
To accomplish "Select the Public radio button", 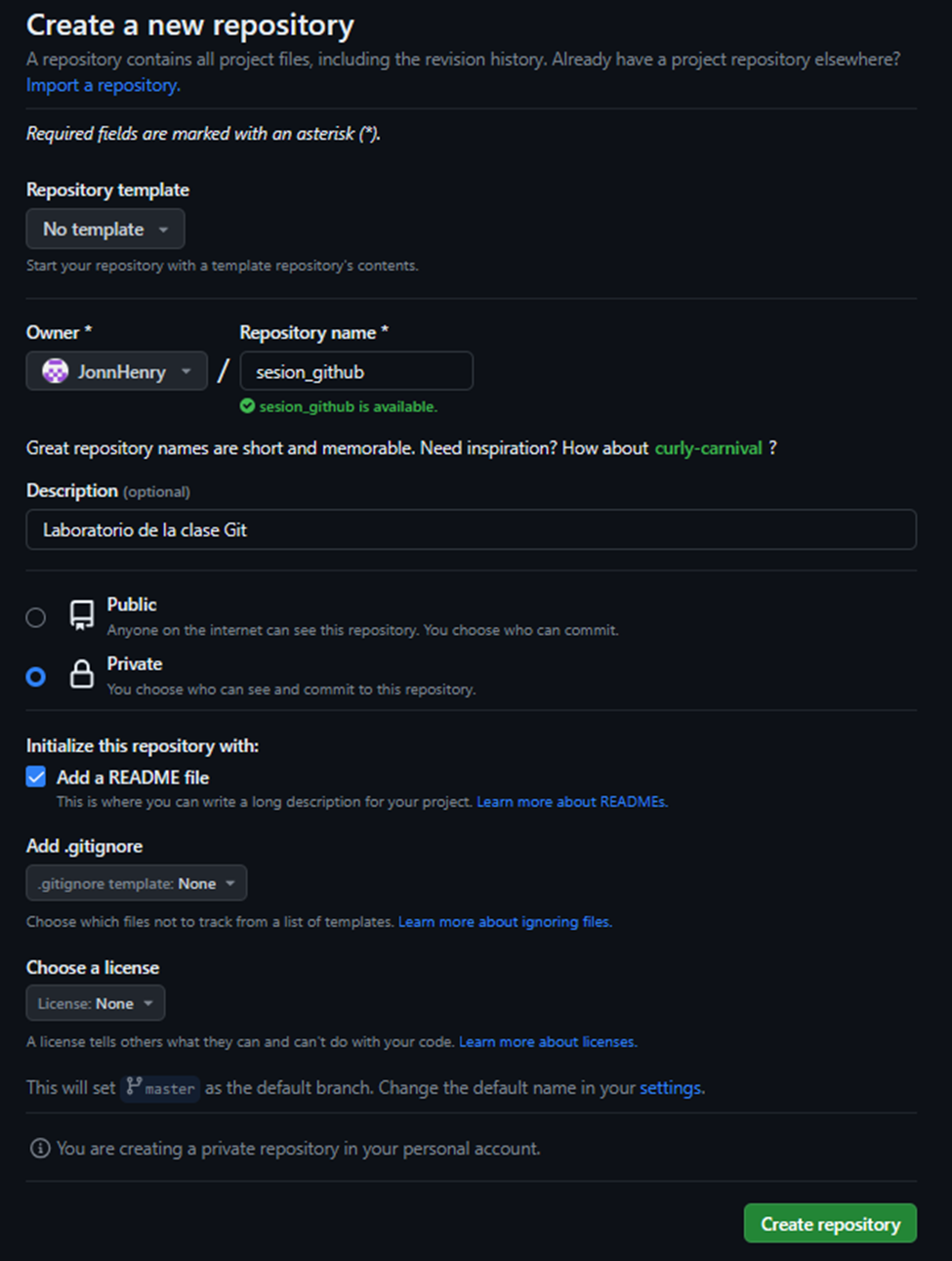I will point(36,617).
